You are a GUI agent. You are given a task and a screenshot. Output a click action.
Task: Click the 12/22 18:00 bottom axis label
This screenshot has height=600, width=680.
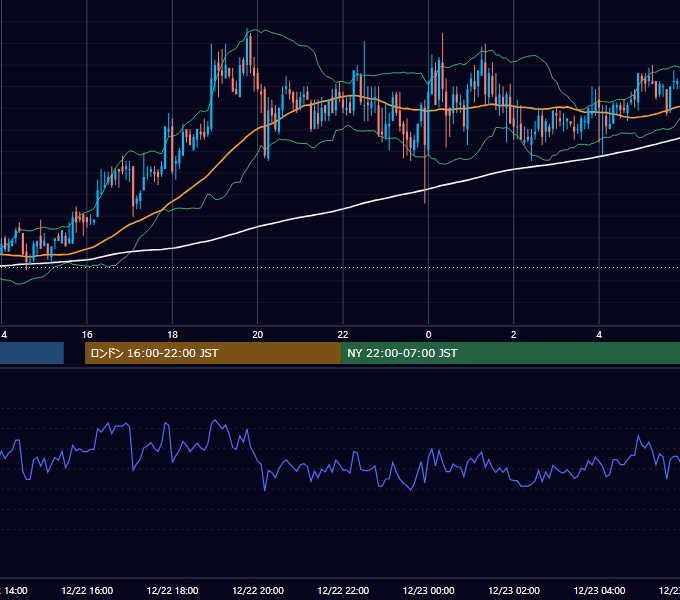coord(173,590)
